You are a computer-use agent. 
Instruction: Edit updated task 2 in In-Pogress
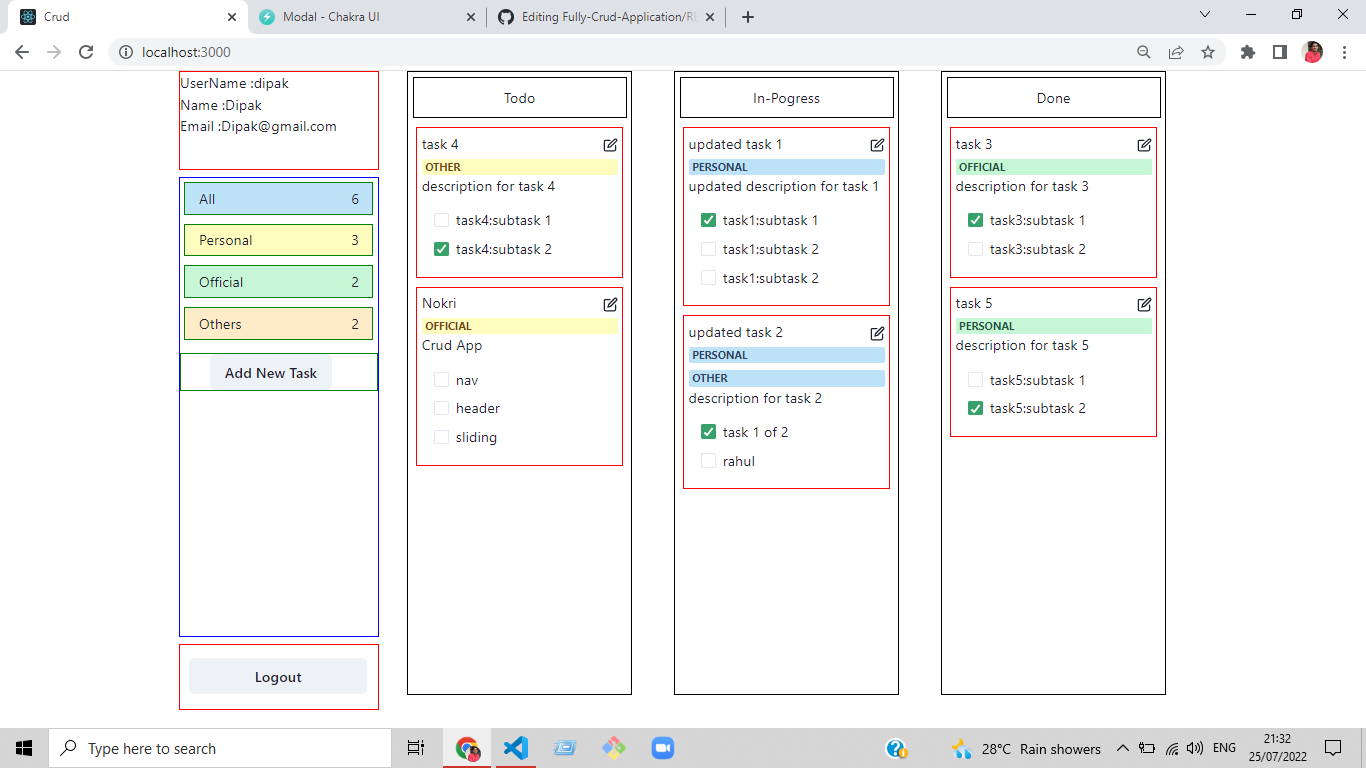click(x=877, y=333)
